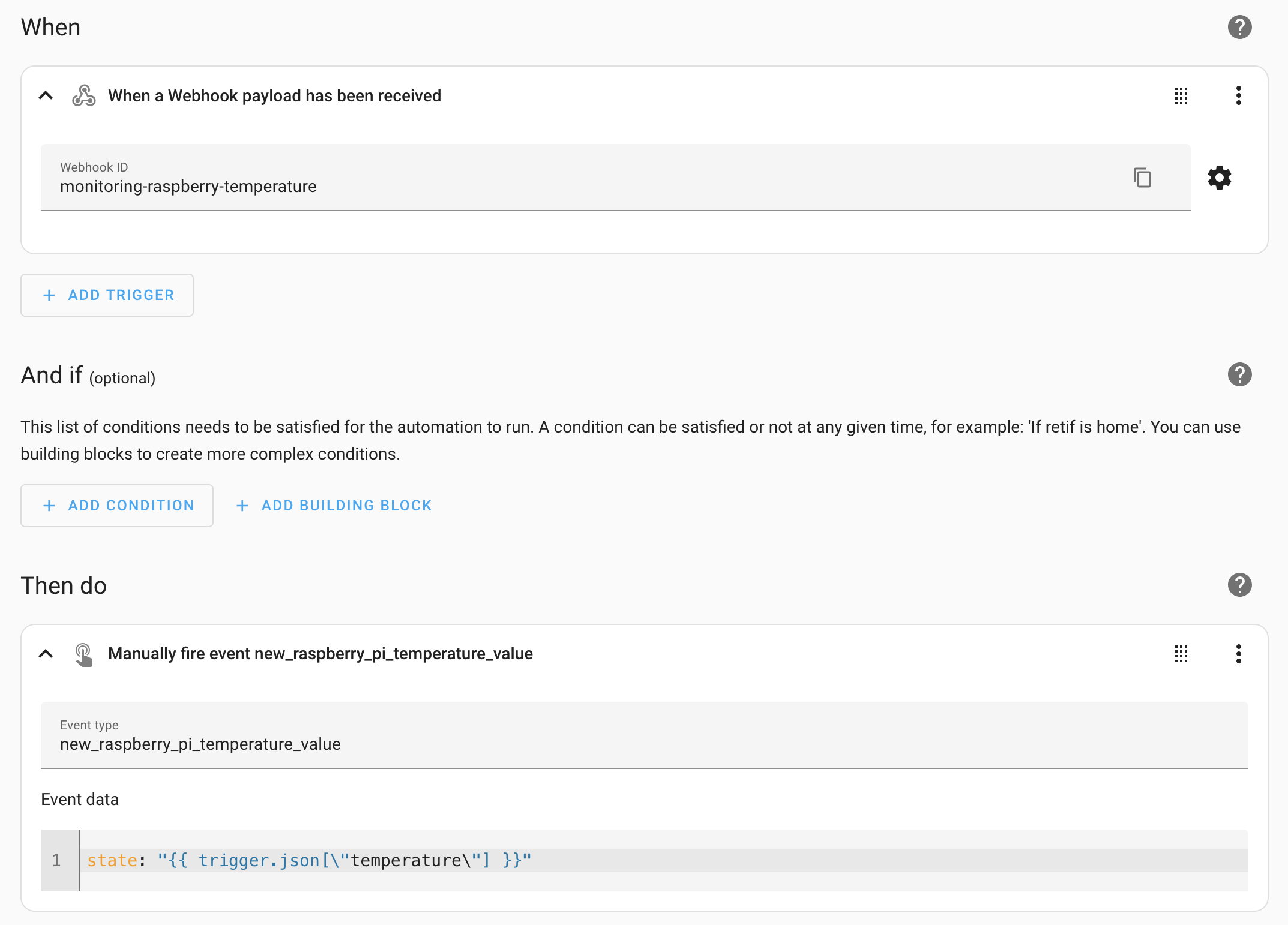The height and width of the screenshot is (925, 1288).
Task: Click the plus icon on Add Building Block
Action: pos(242,506)
